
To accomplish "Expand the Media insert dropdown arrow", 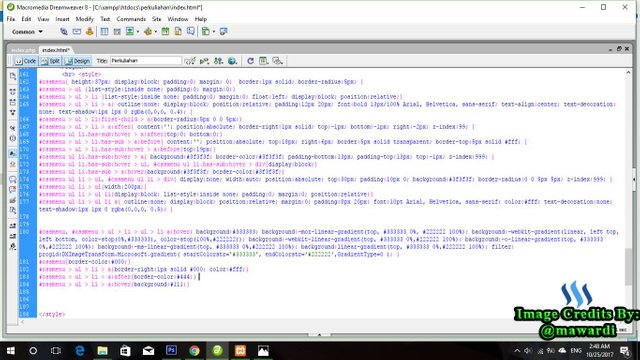I will [156, 32].
